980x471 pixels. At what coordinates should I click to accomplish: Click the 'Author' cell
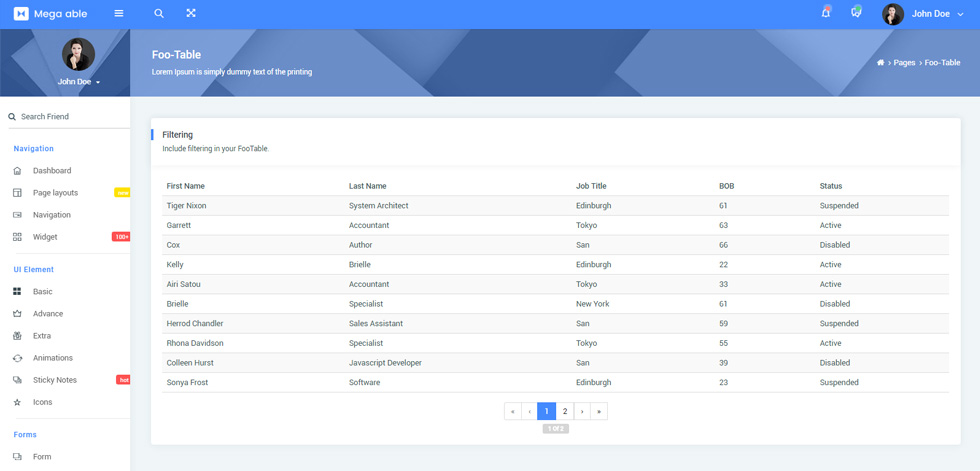[361, 245]
